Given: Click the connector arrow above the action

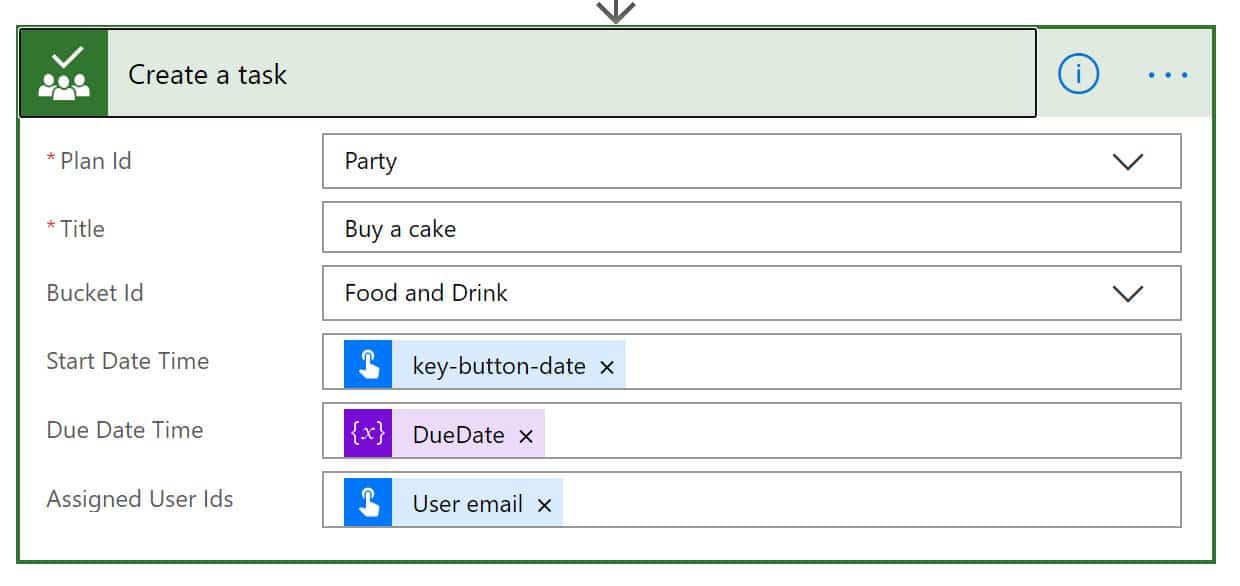Looking at the screenshot, I should [616, 10].
